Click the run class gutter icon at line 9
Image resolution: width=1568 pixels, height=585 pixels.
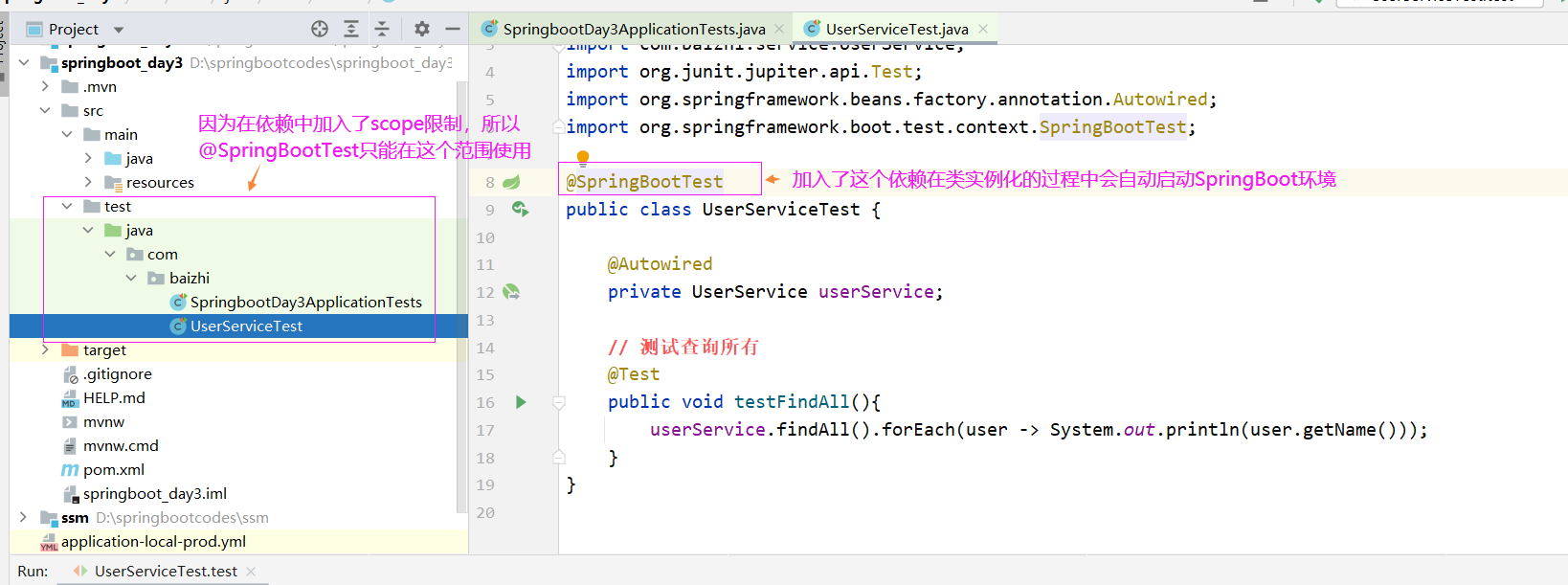pos(520,209)
